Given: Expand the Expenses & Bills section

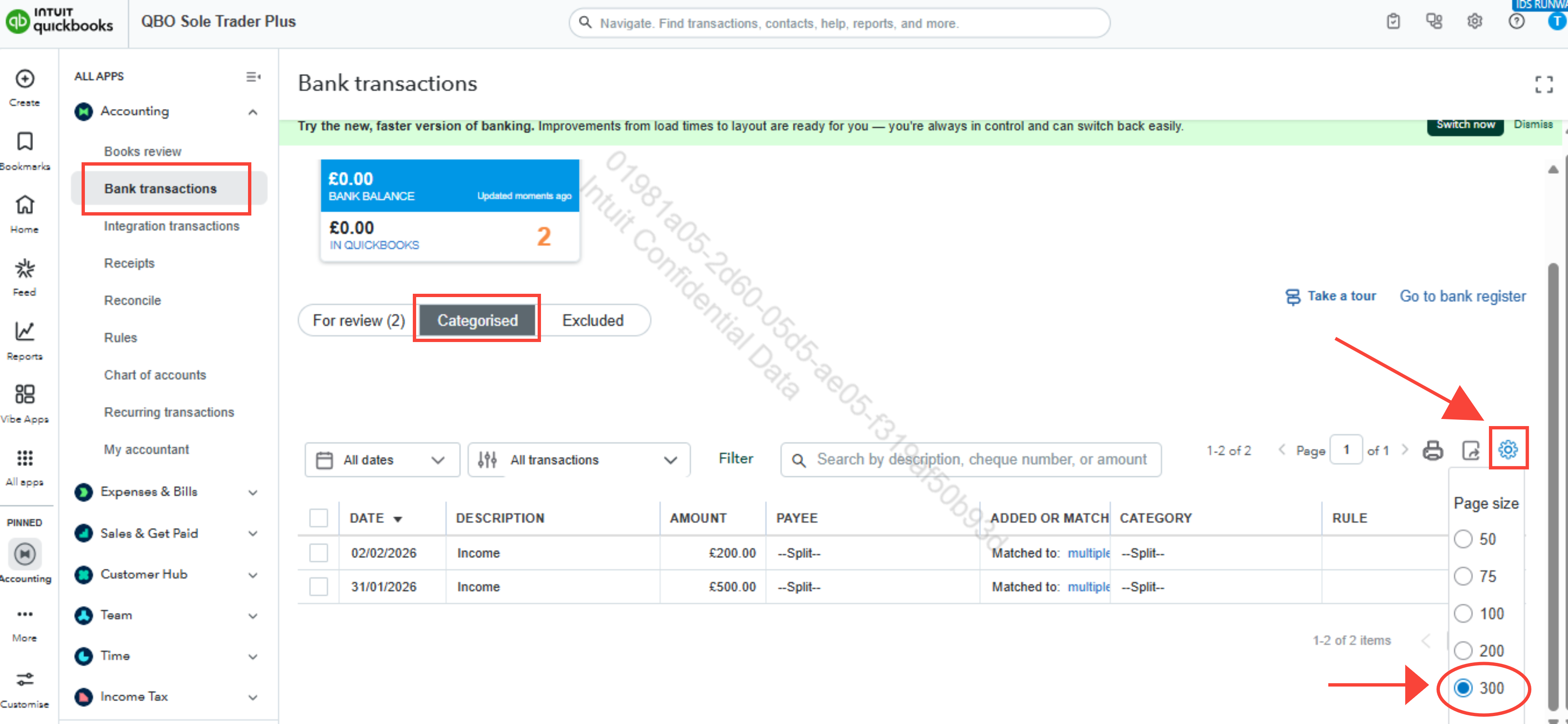Looking at the screenshot, I should pyautogui.click(x=253, y=492).
